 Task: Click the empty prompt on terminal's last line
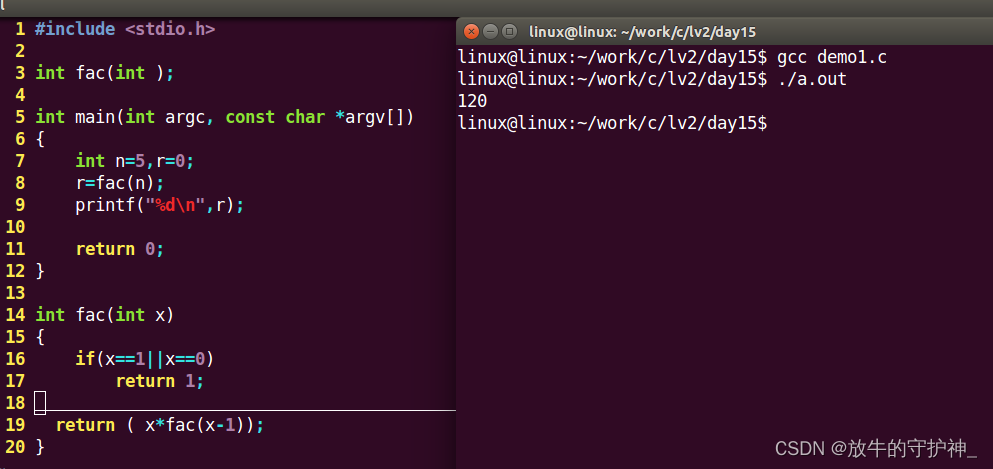(x=613, y=123)
